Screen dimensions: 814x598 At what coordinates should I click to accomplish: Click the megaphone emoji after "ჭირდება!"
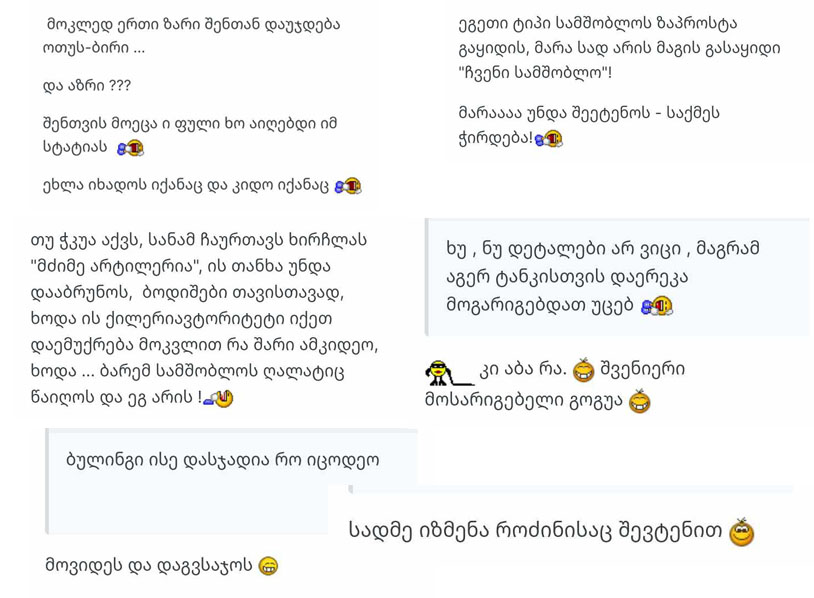click(x=549, y=139)
